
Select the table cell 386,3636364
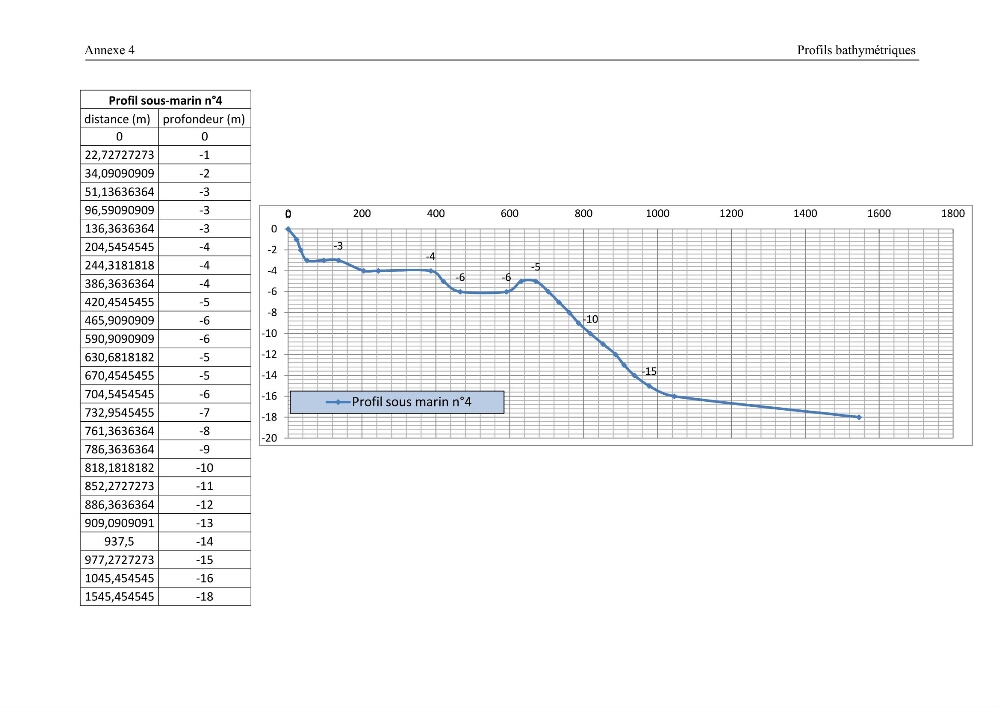[119, 284]
